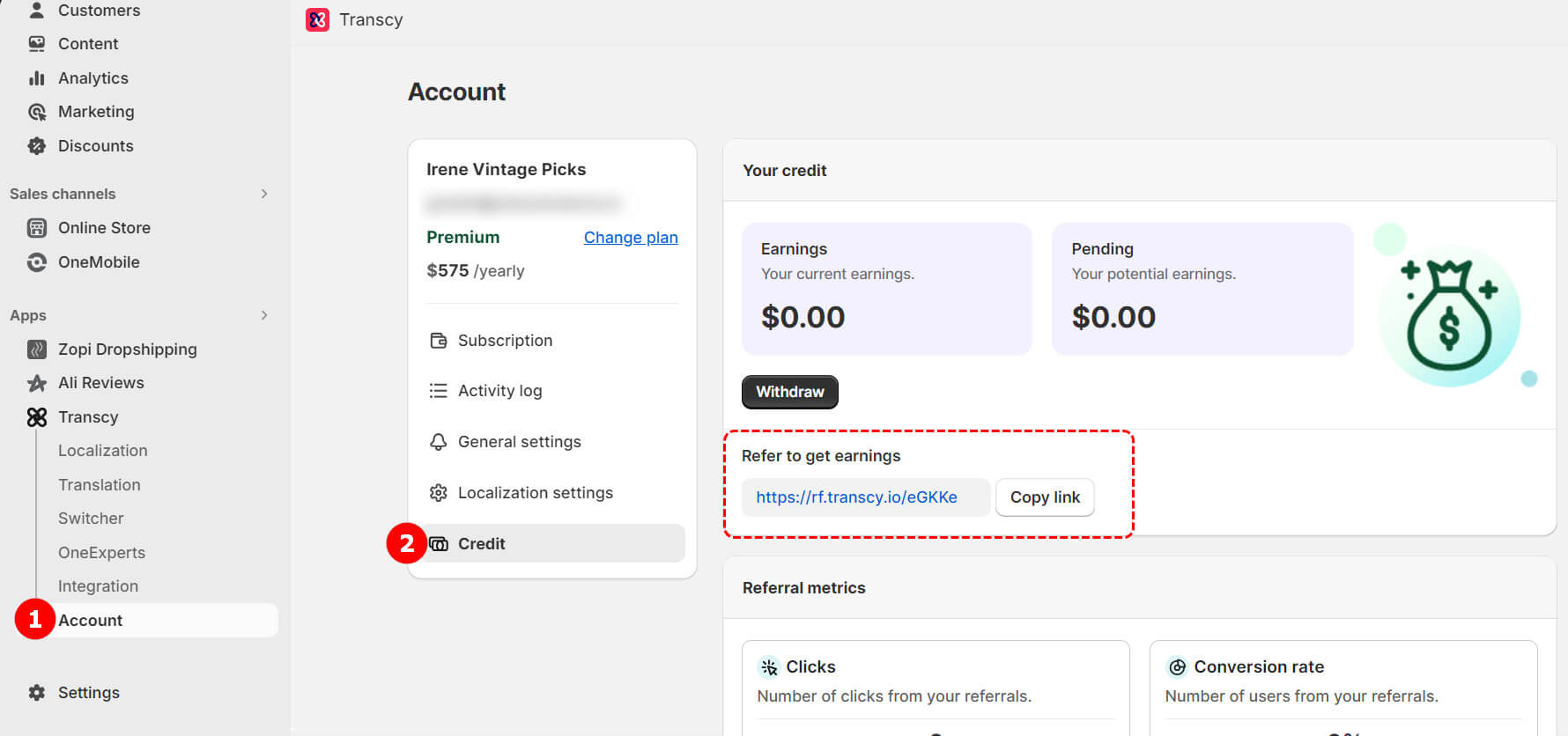This screenshot has width=1568, height=736.
Task: Click the Ali Reviews star icon
Action: (x=37, y=383)
